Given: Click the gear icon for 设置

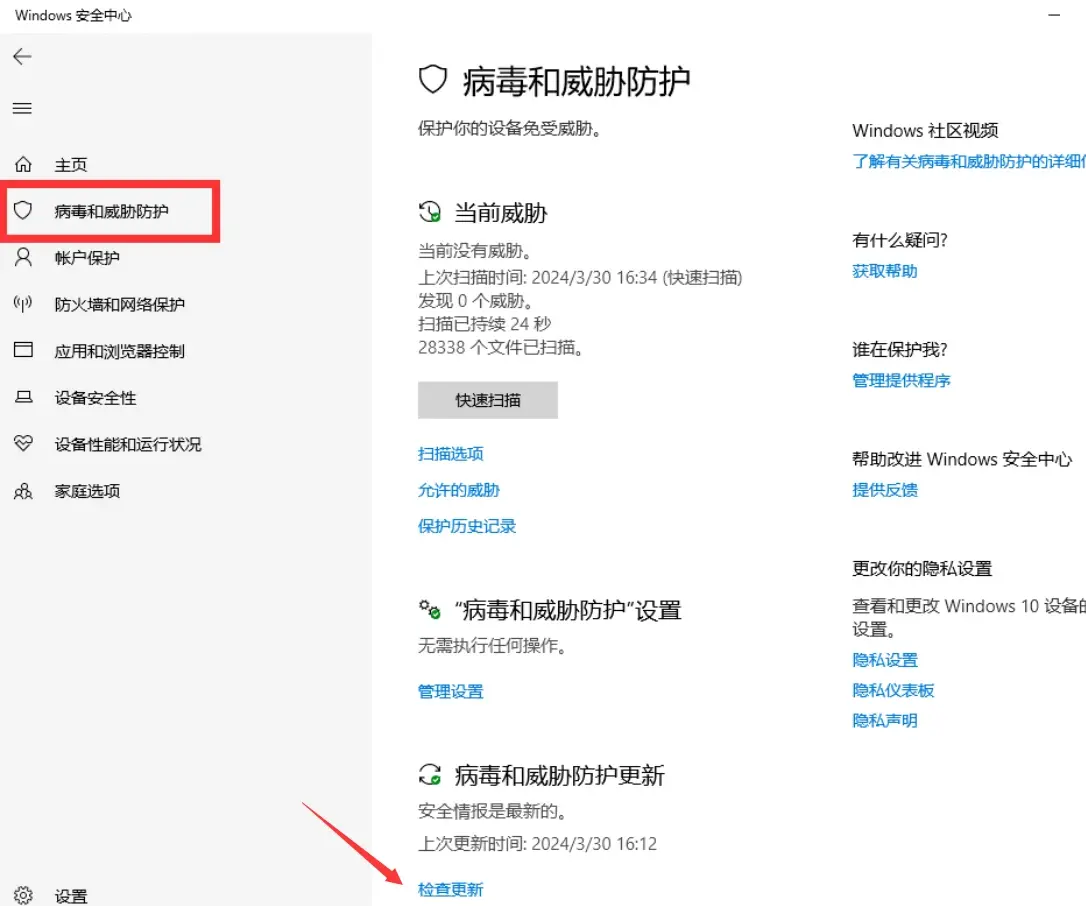Looking at the screenshot, I should coord(23,895).
